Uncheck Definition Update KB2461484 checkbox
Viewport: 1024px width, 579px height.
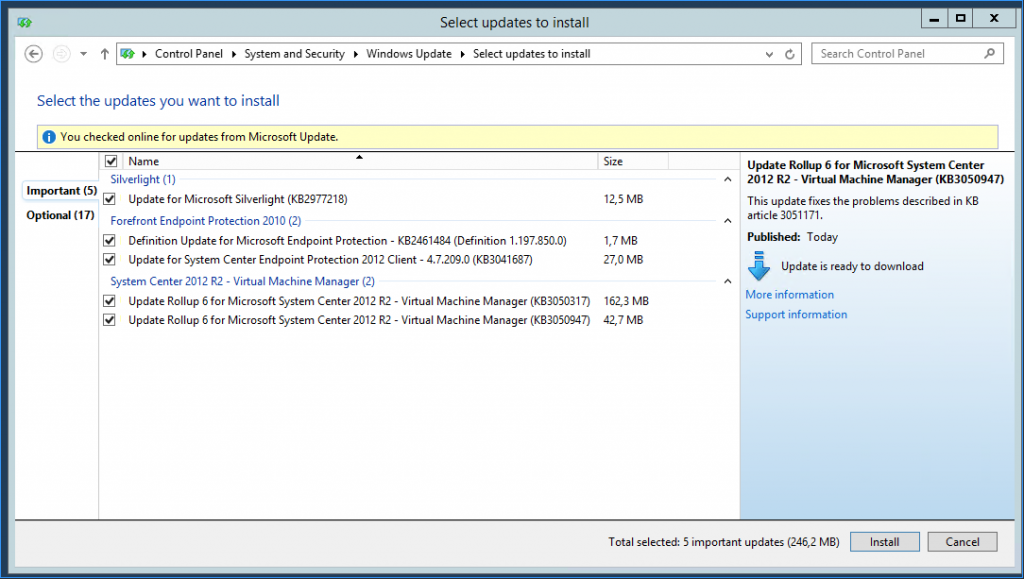109,240
